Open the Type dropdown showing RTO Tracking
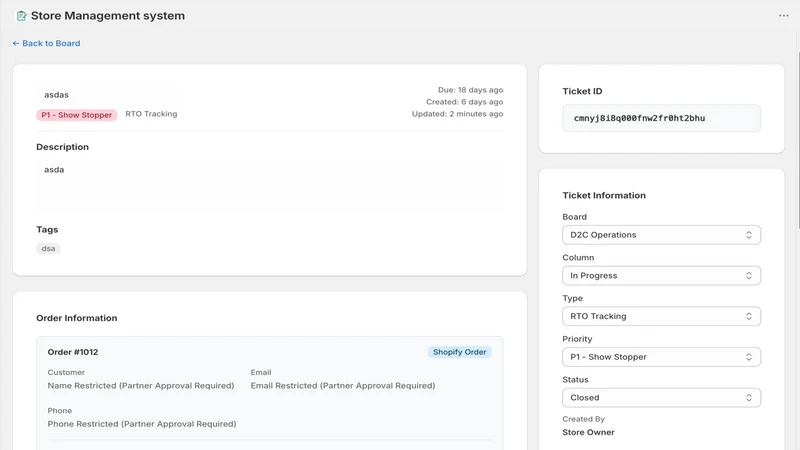The width and height of the screenshot is (800, 450). (661, 316)
